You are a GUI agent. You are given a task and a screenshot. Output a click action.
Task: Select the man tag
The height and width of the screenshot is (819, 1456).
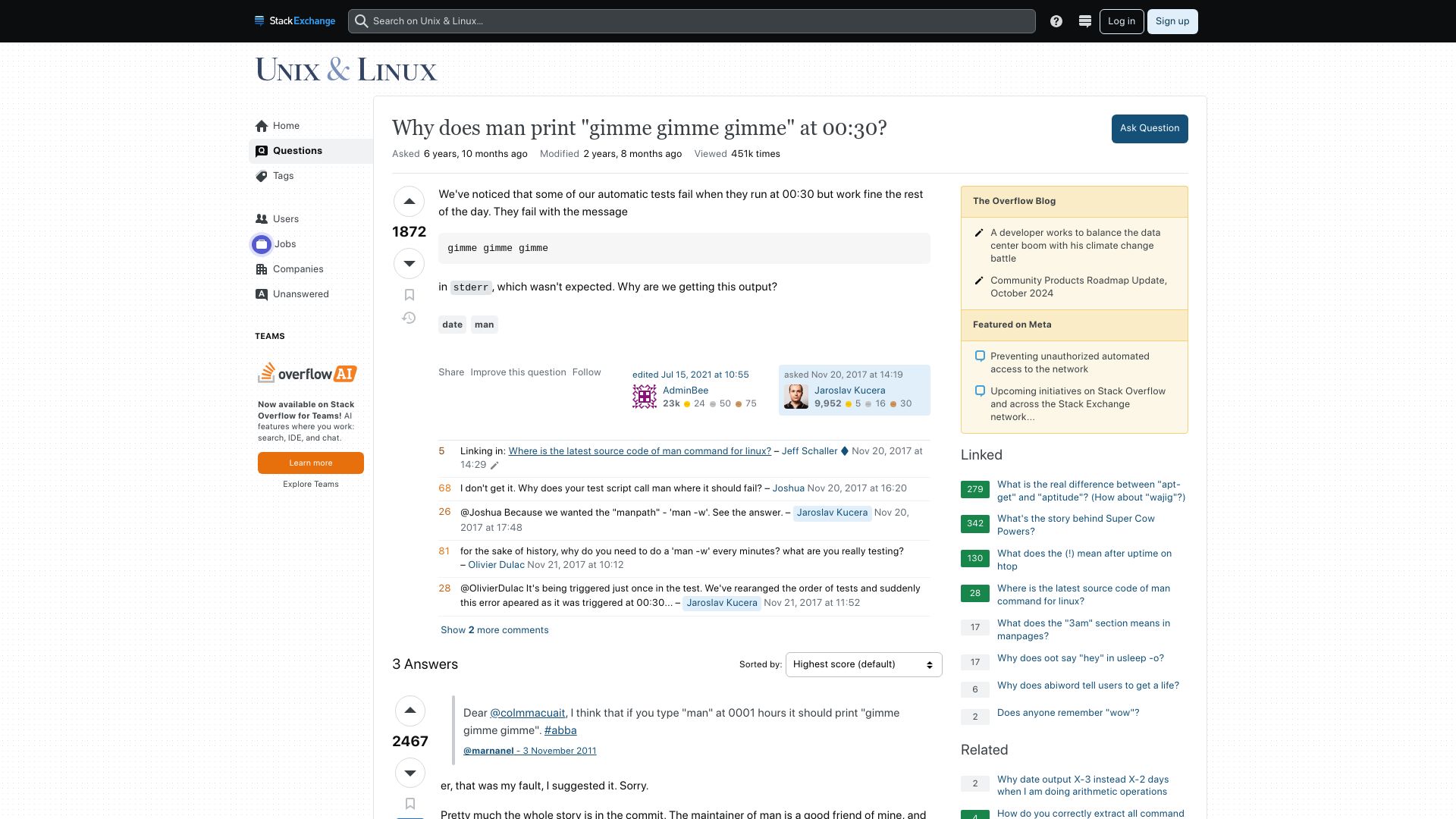484,325
